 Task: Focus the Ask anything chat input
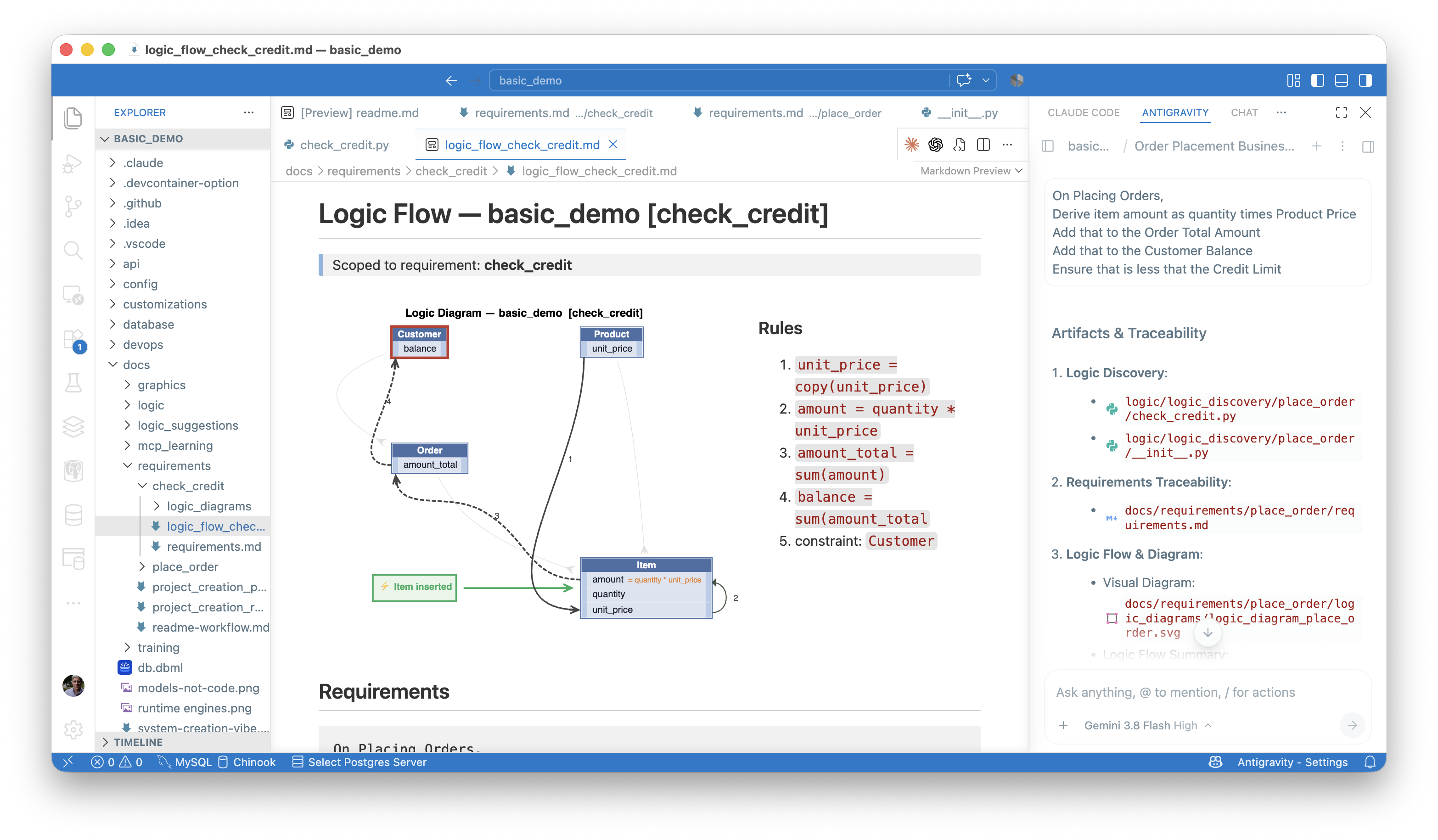(1207, 692)
